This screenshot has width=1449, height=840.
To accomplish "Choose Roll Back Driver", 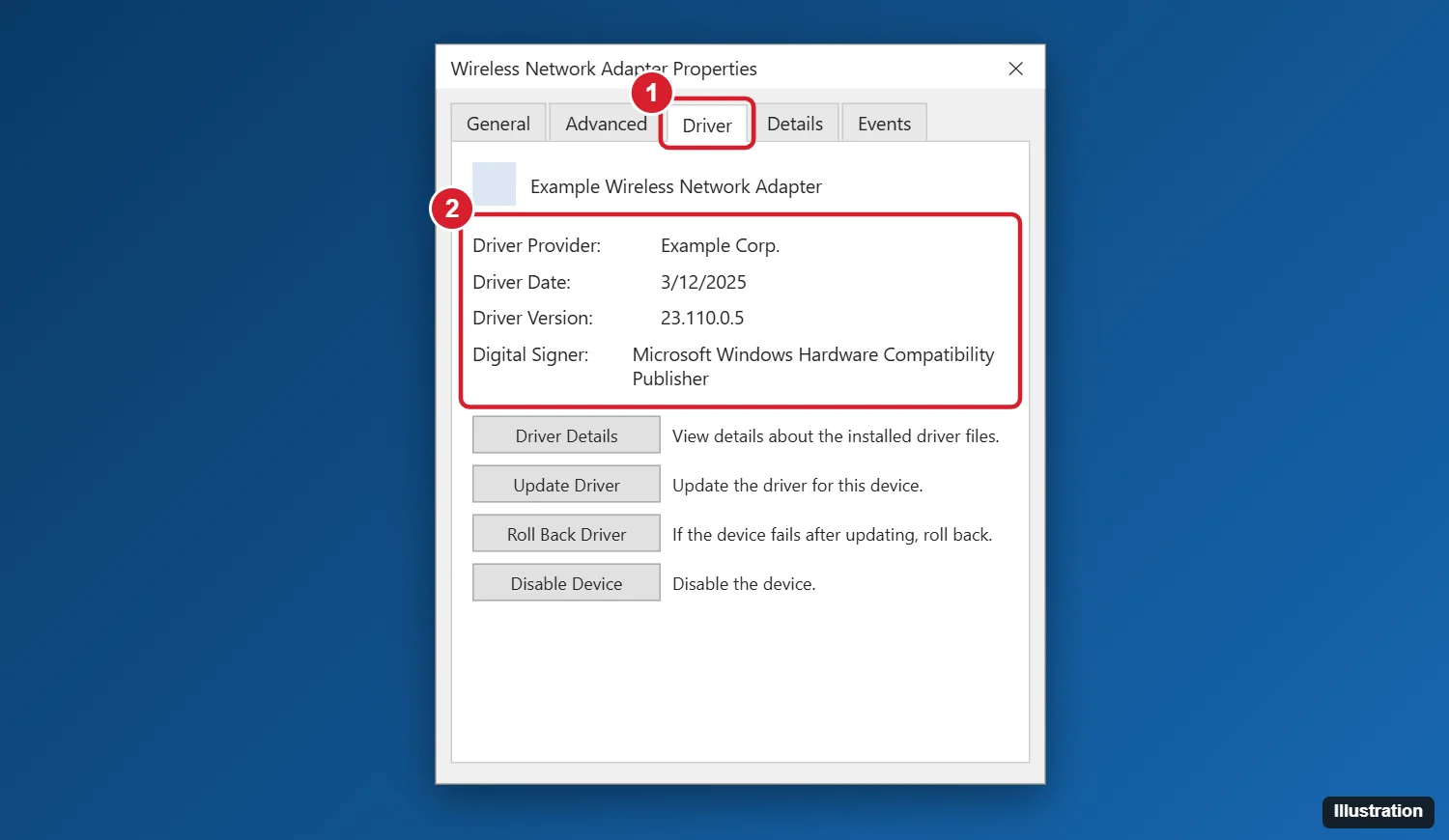I will (566, 534).
